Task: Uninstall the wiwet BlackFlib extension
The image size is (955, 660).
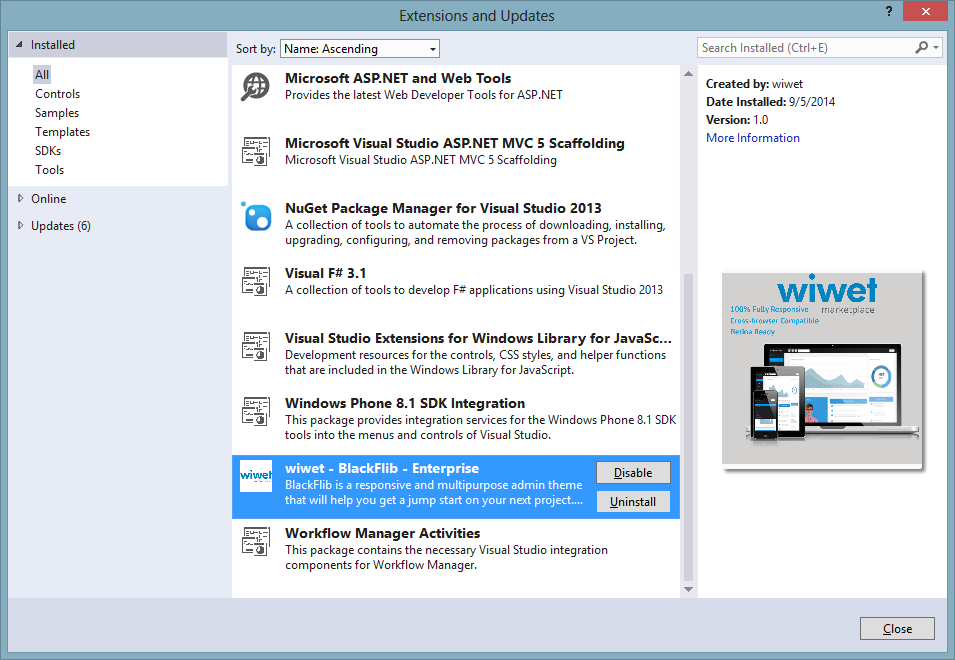Action: pos(632,502)
